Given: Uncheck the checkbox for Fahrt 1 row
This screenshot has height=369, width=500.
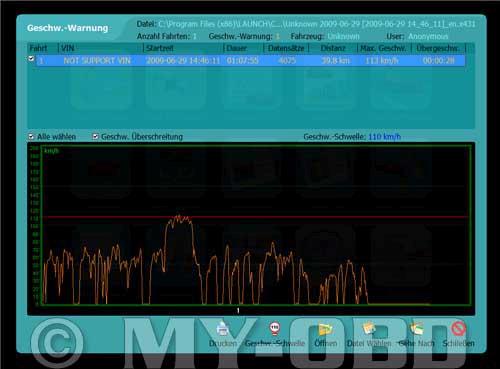Looking at the screenshot, I should [31, 59].
